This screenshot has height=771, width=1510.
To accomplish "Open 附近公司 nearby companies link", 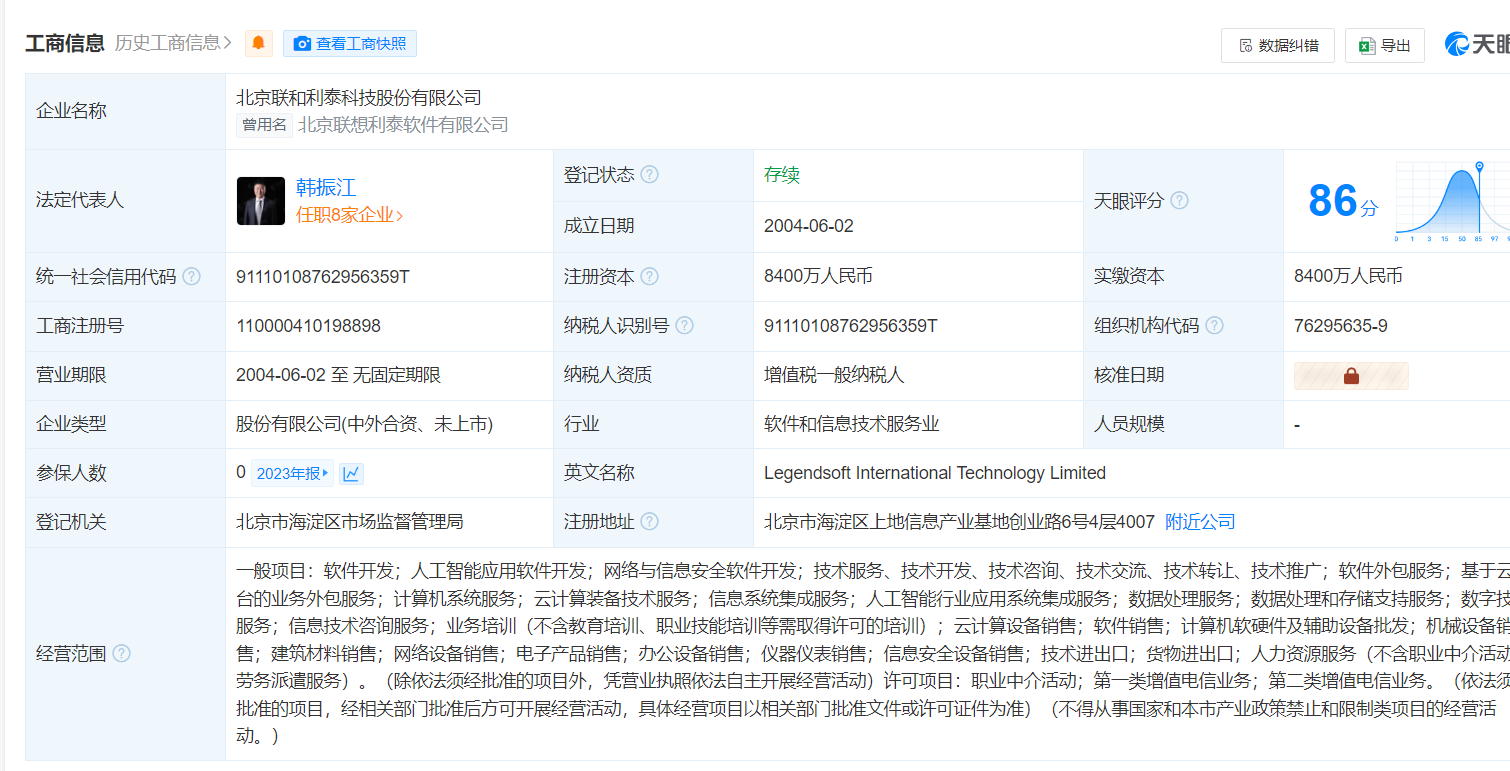I will pyautogui.click(x=1200, y=521).
